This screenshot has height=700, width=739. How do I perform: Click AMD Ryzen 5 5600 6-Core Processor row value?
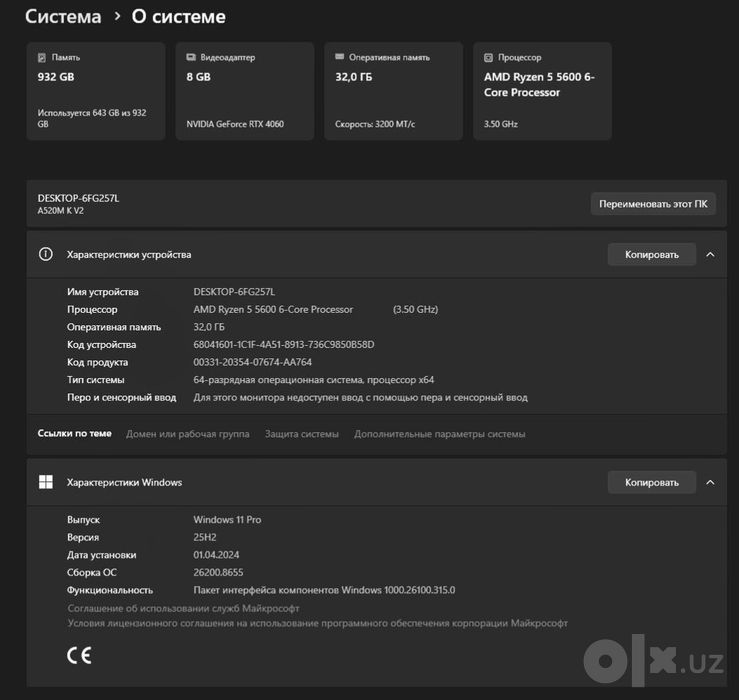click(x=273, y=309)
